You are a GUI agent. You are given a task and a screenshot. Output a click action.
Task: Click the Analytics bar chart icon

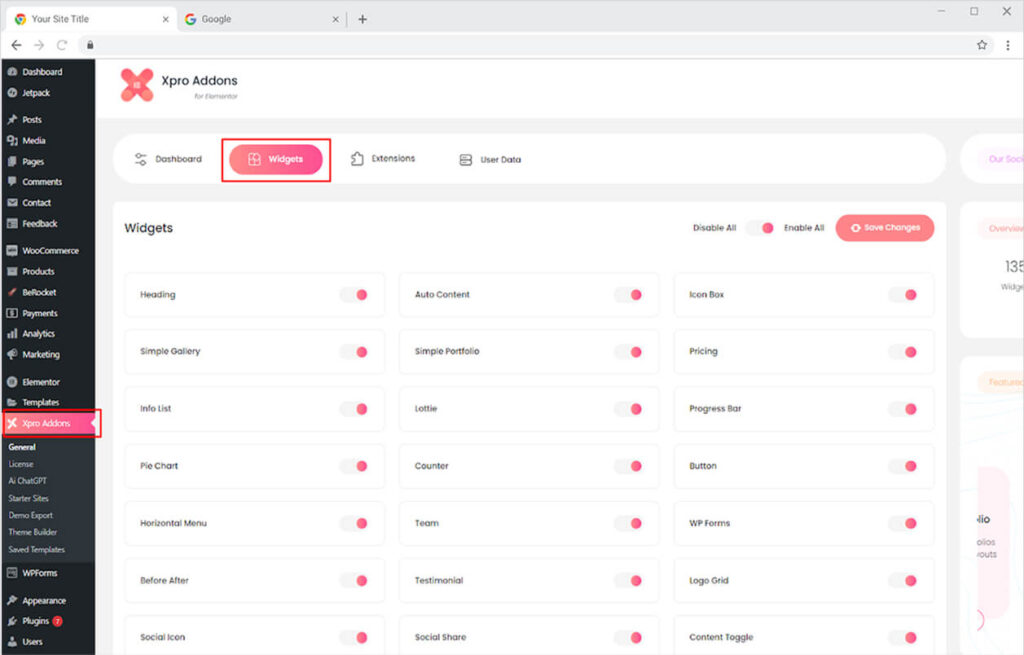pos(12,334)
